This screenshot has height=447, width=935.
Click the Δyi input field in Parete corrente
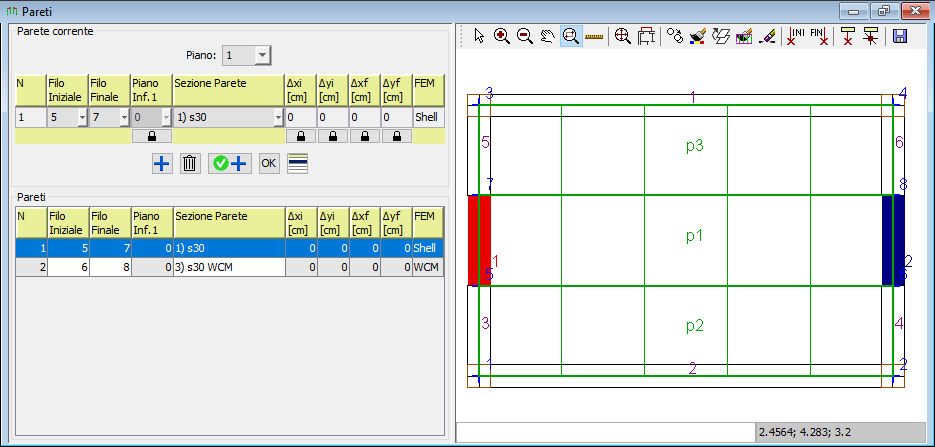(x=333, y=117)
